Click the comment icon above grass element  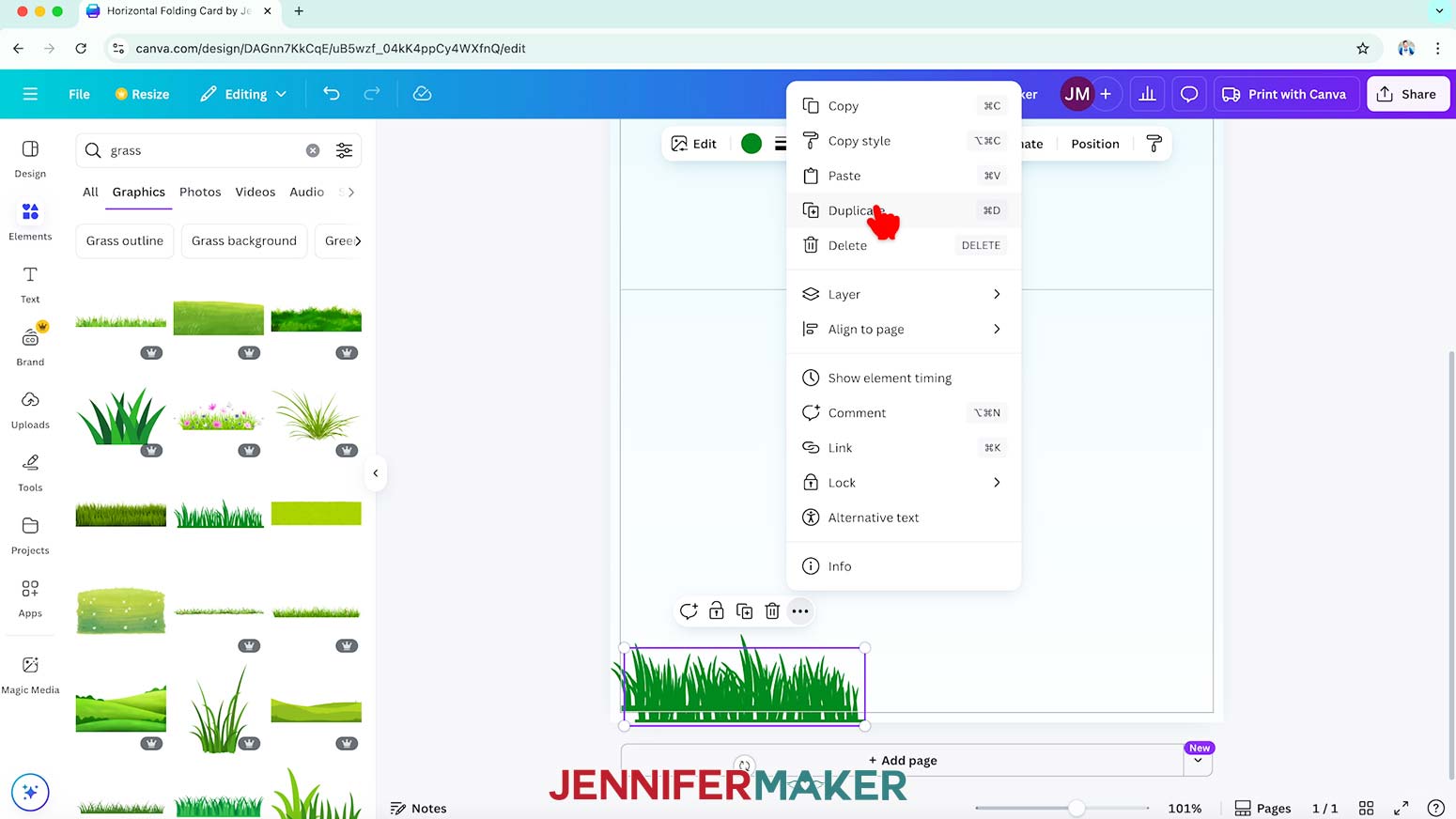tap(689, 611)
